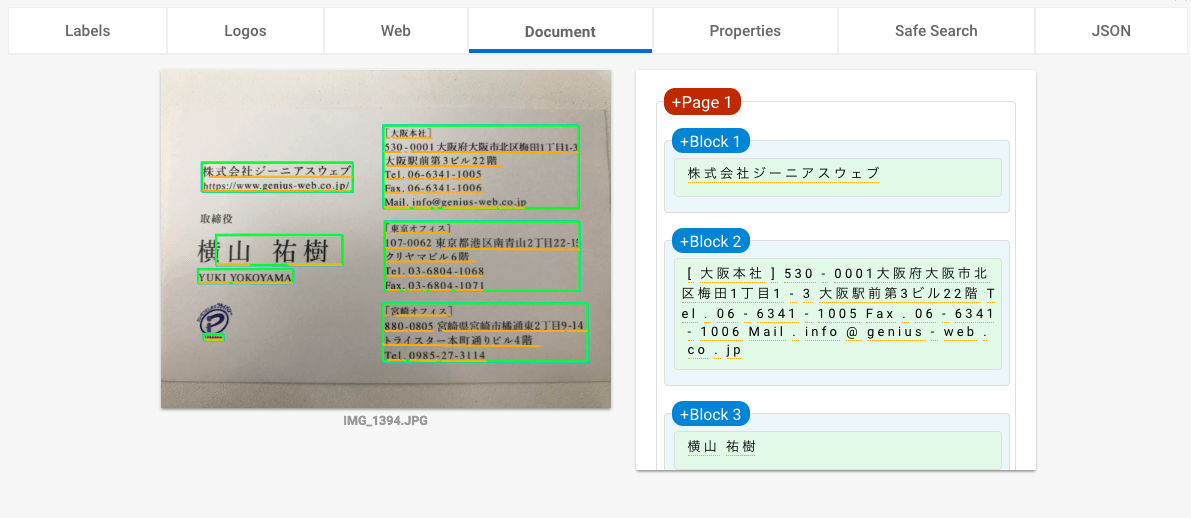Open the Properties tab
The width and height of the screenshot is (1191, 518).
click(745, 31)
